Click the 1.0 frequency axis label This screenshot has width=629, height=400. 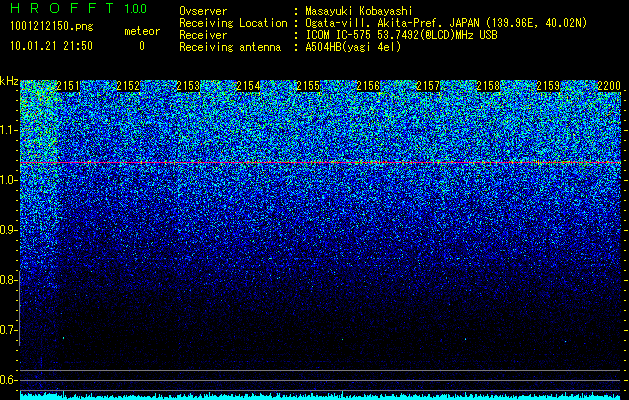(x=8, y=180)
